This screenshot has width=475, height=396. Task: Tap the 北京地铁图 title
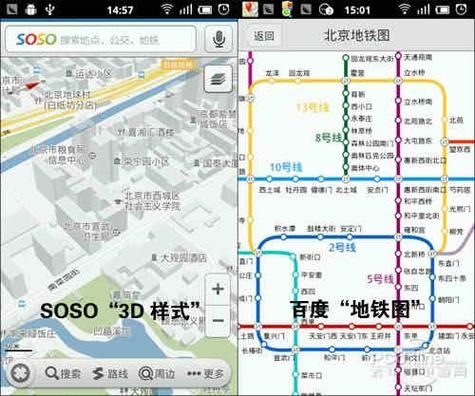(x=357, y=35)
